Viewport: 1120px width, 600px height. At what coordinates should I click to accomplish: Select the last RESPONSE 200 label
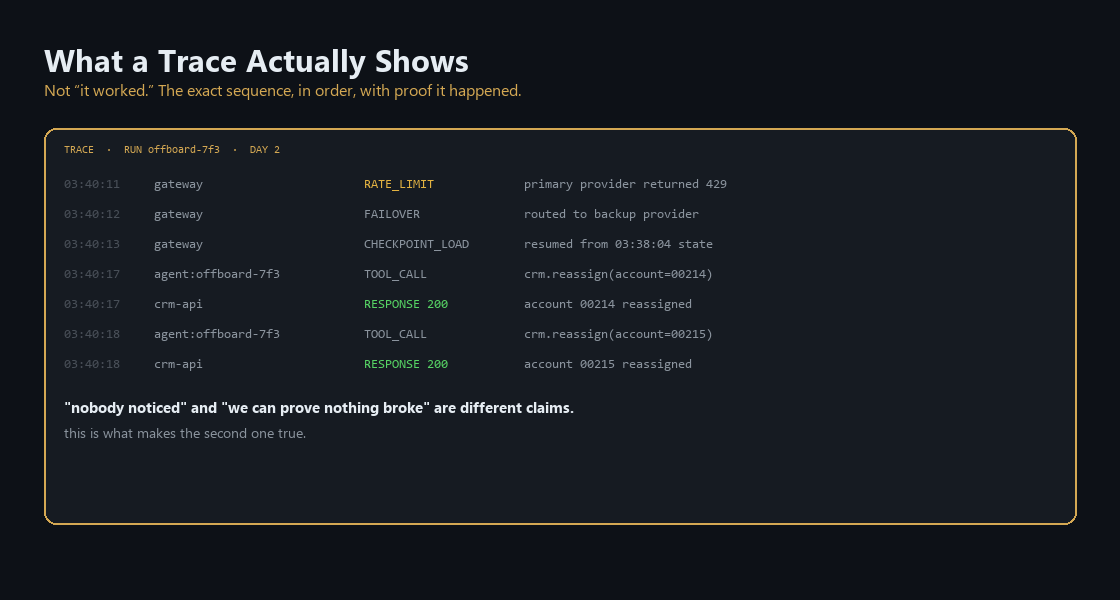point(406,364)
